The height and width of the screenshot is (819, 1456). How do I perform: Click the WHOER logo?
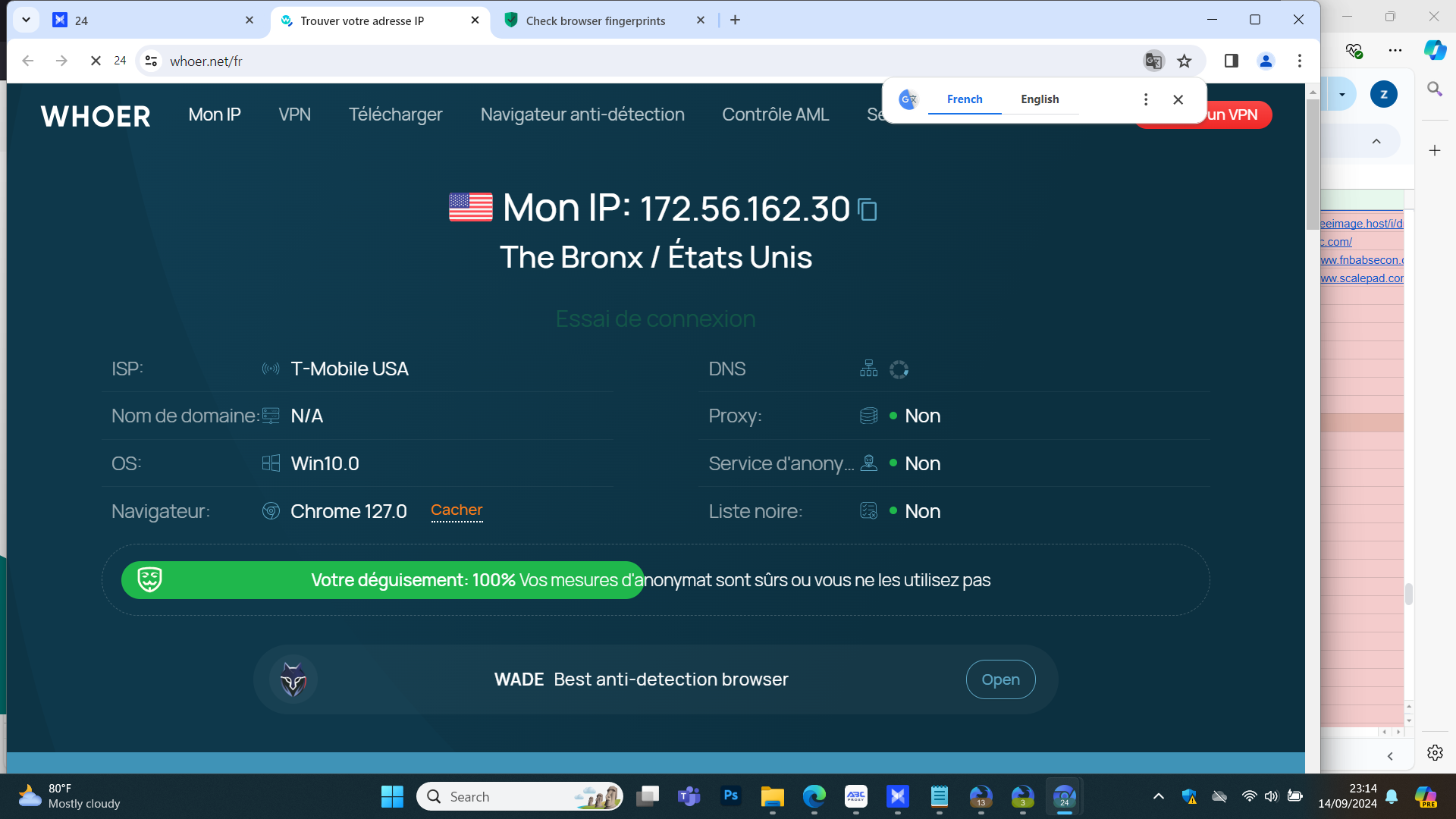96,116
